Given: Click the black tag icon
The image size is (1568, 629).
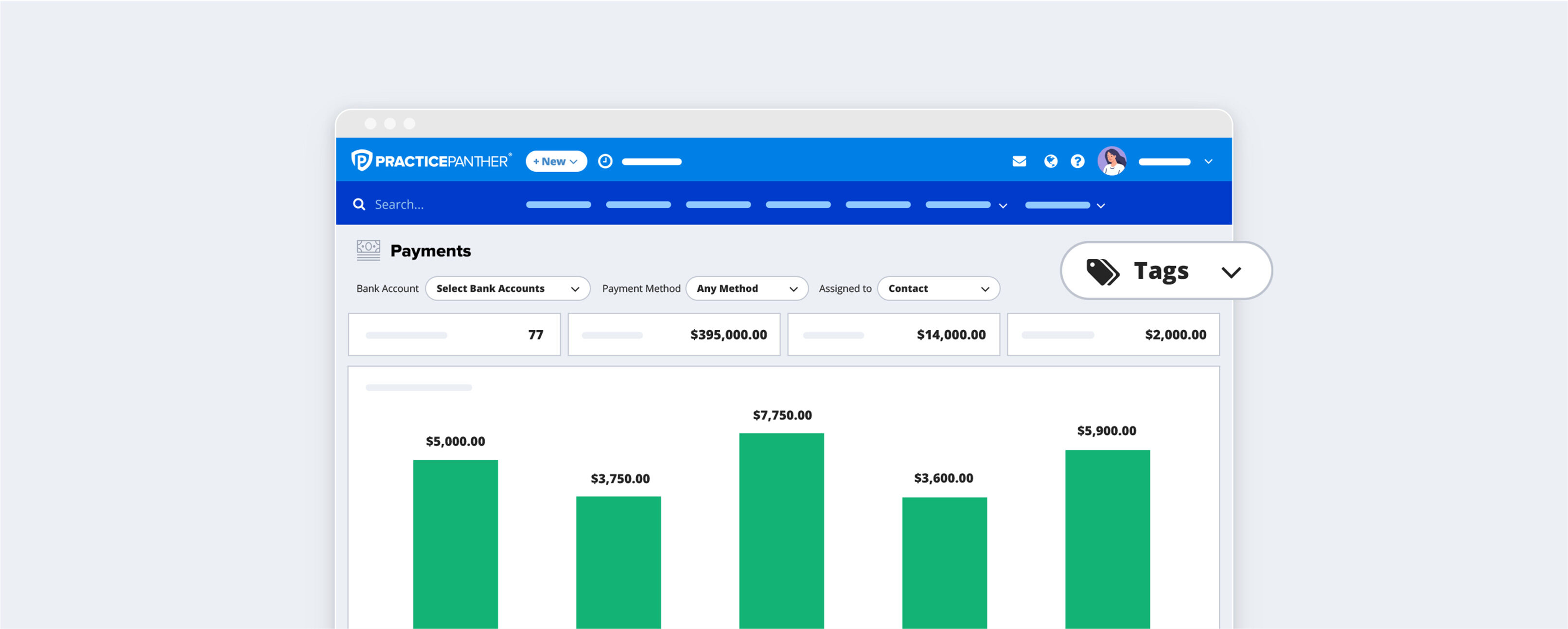Looking at the screenshot, I should 1102,271.
